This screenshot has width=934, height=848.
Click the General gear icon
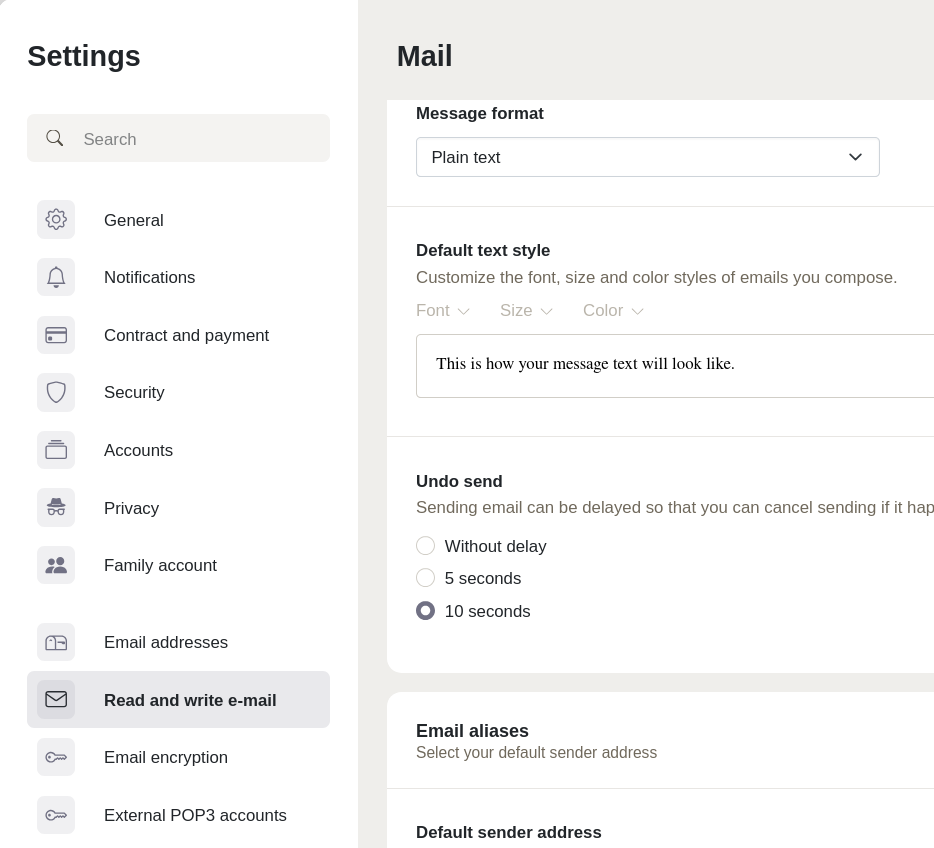56,220
